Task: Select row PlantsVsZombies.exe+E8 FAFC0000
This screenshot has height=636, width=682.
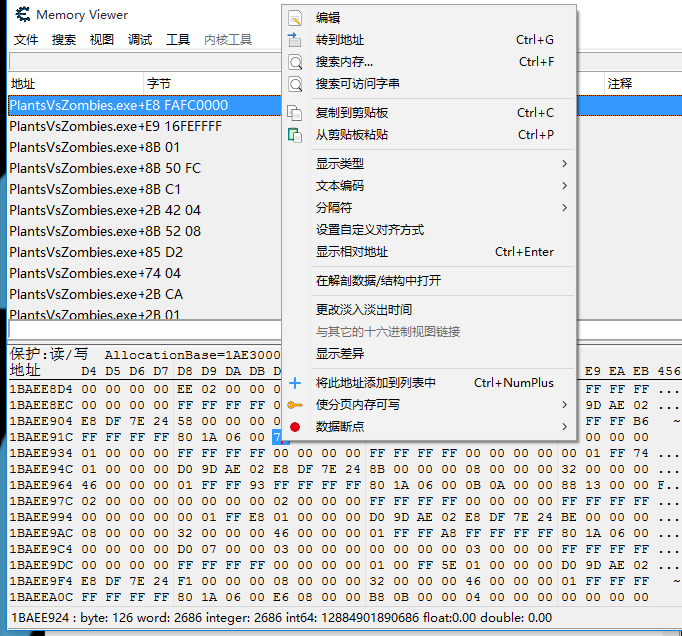Action: coord(144,105)
